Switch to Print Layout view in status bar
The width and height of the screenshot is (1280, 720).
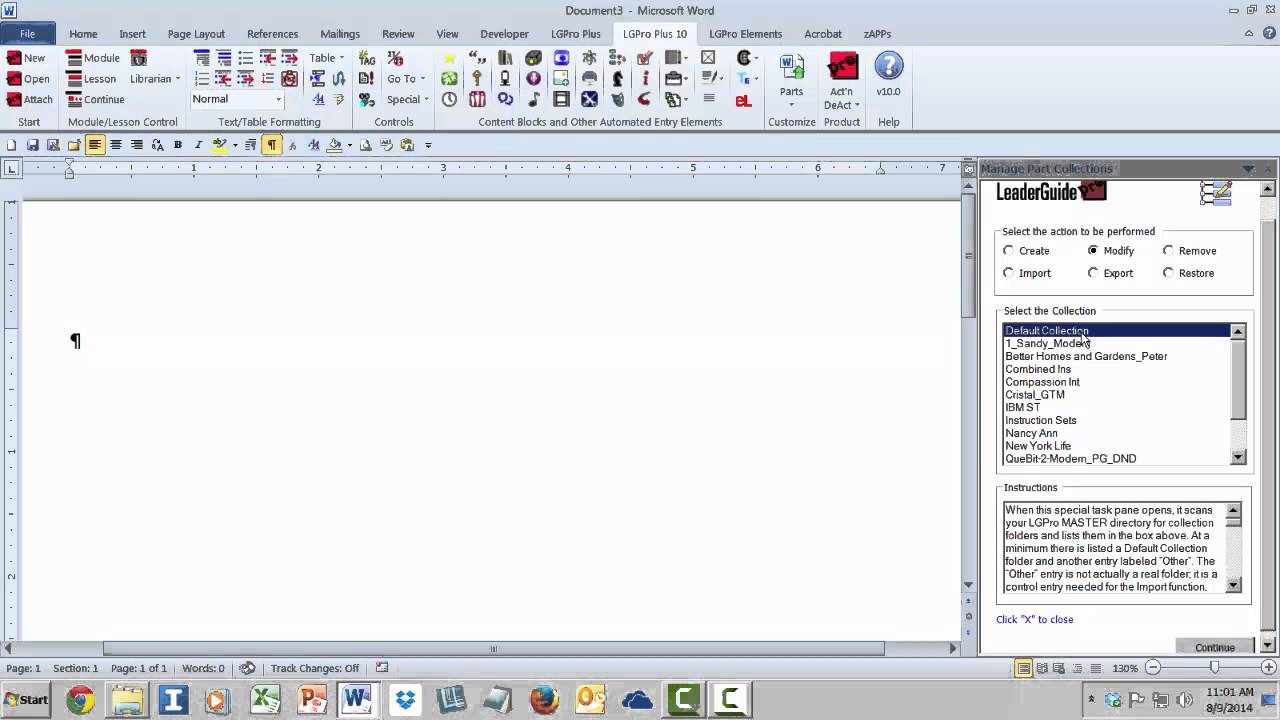tap(1024, 668)
